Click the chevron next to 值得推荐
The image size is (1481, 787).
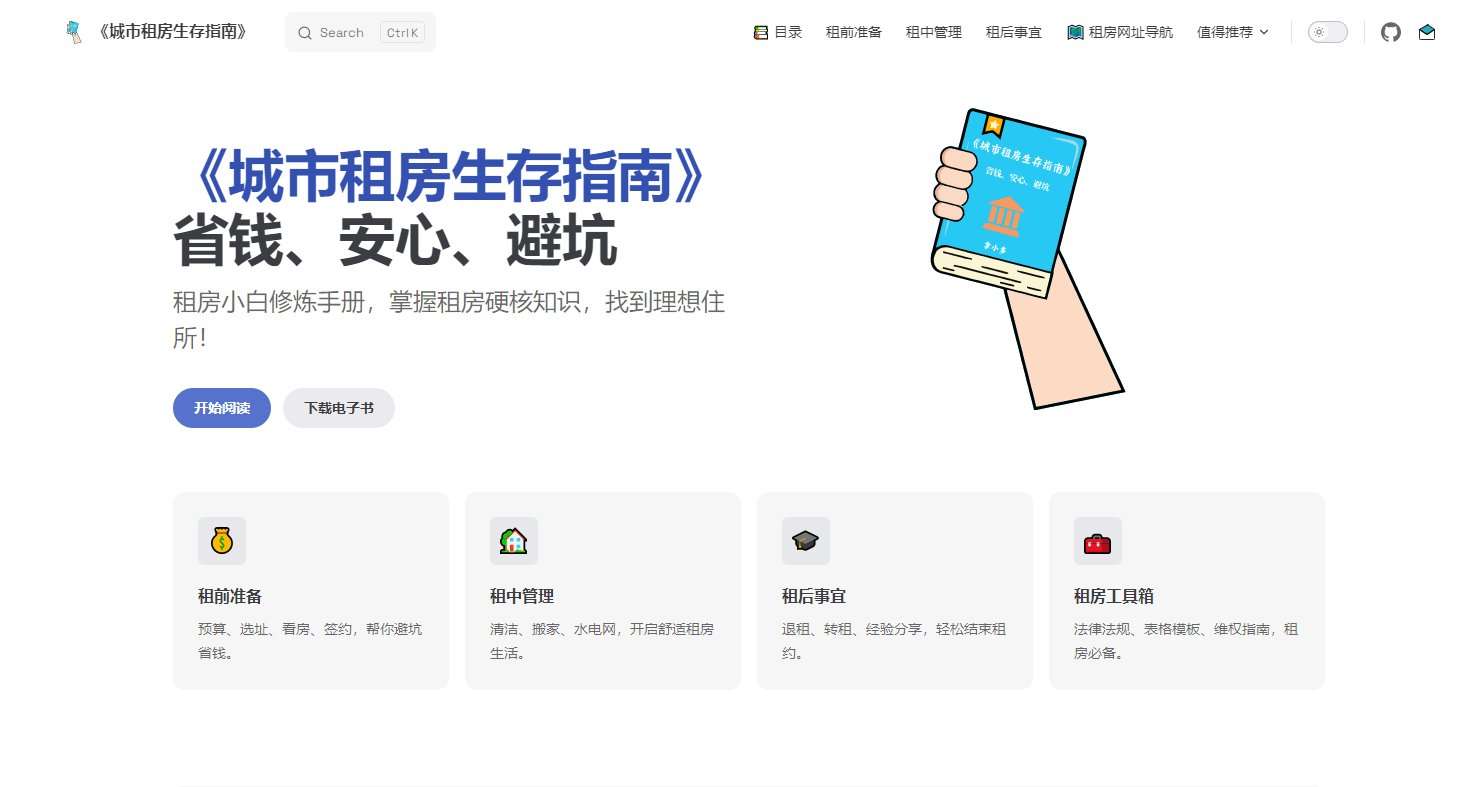[1264, 33]
